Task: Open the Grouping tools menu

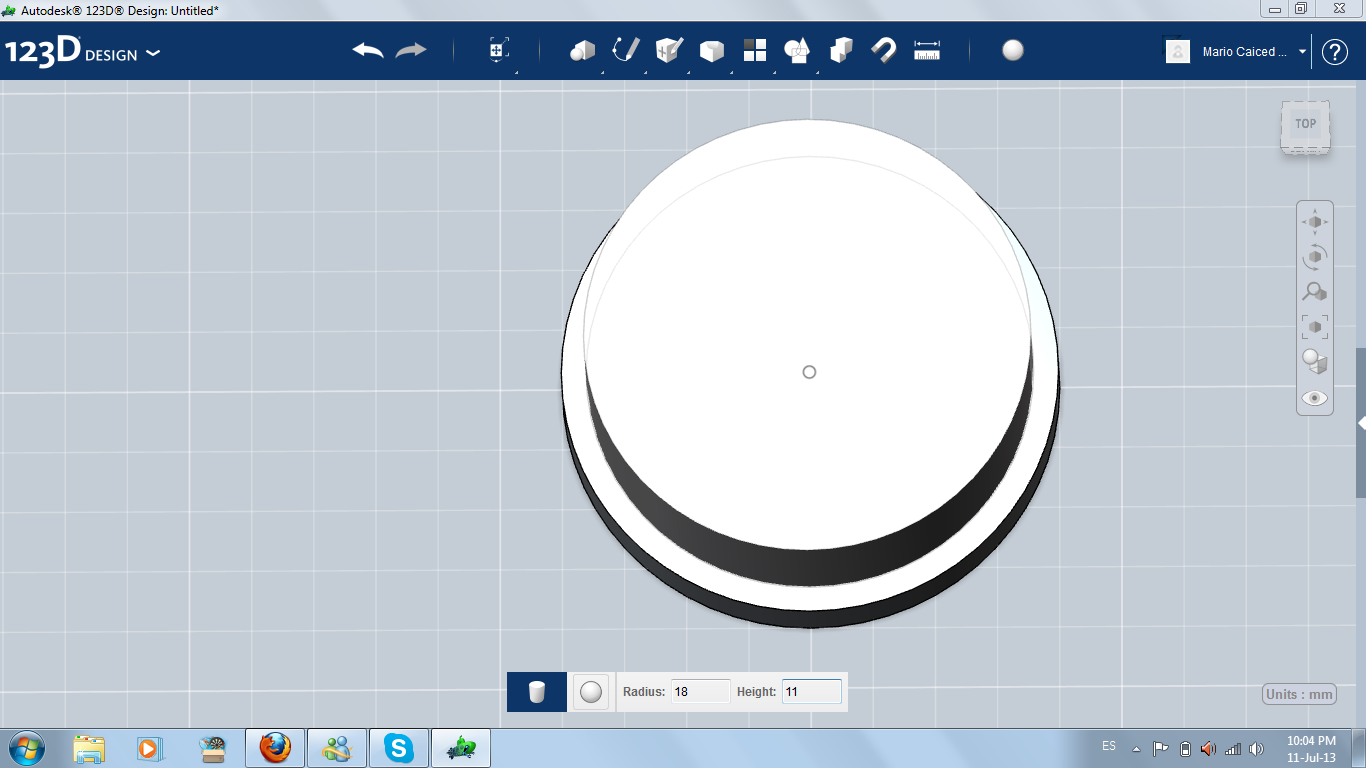Action: coord(797,50)
